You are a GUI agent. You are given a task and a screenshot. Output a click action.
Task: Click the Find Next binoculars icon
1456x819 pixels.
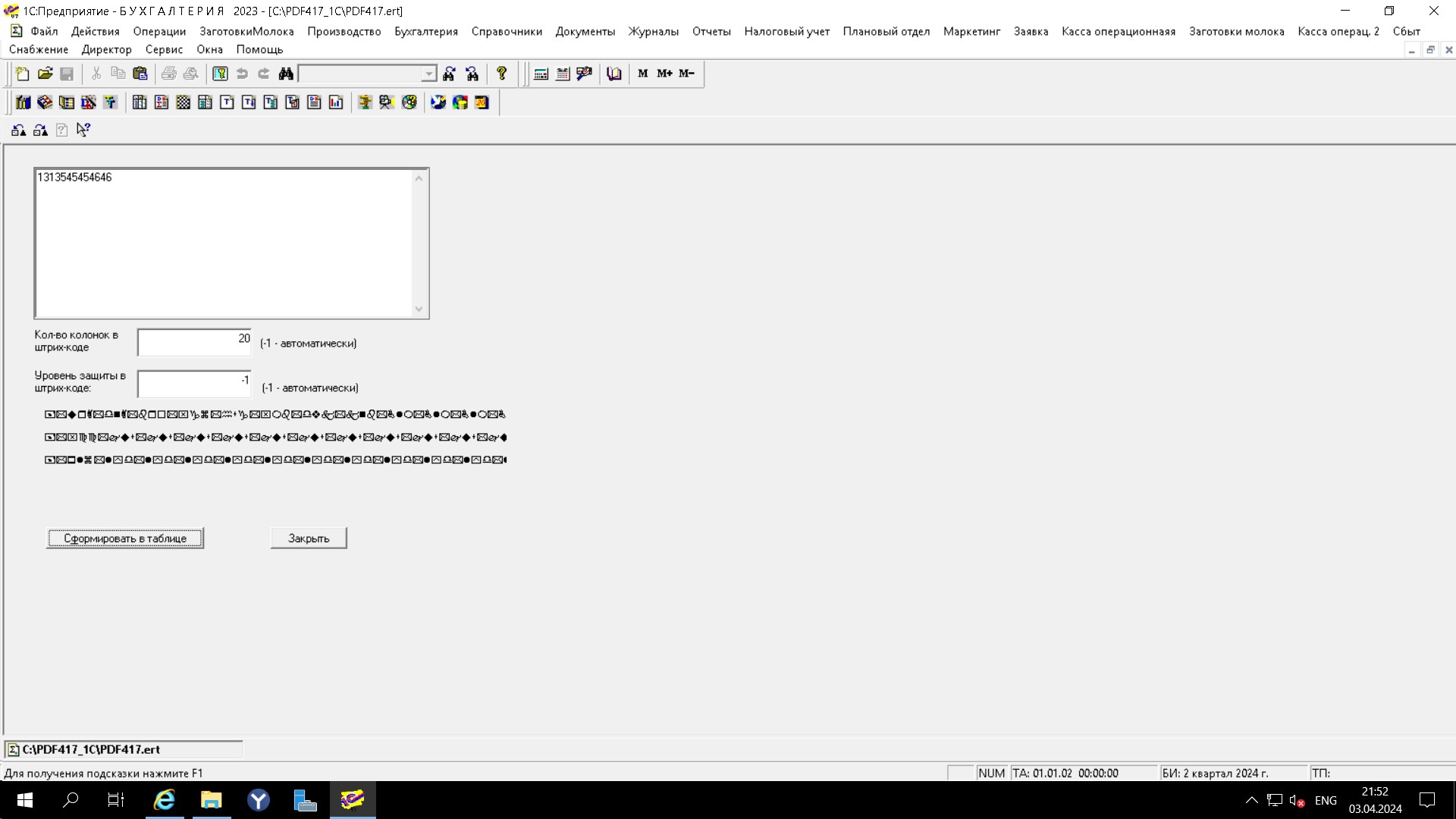pos(450,74)
